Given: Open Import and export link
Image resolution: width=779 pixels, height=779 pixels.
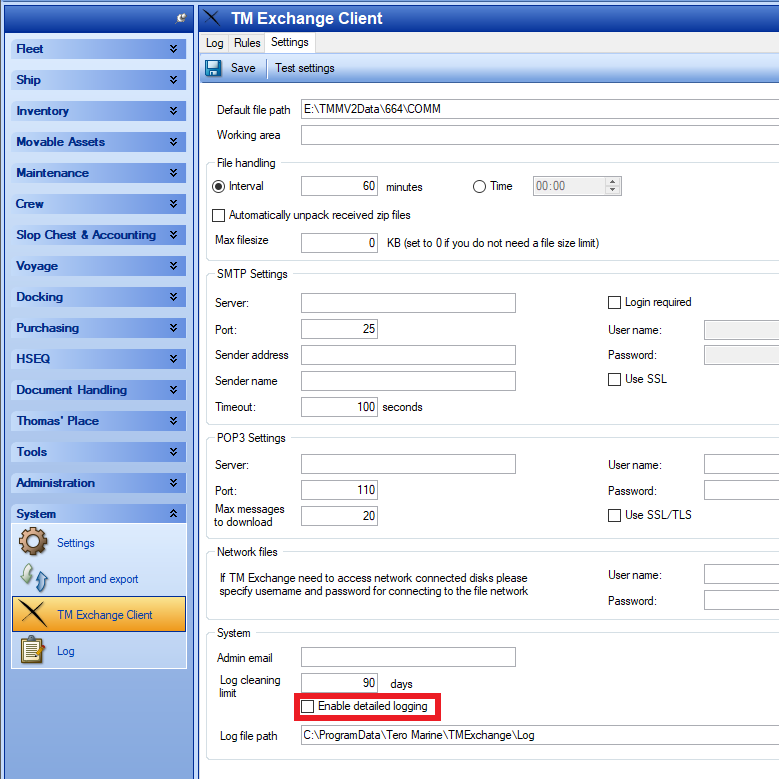Looking at the screenshot, I should click(x=97, y=579).
